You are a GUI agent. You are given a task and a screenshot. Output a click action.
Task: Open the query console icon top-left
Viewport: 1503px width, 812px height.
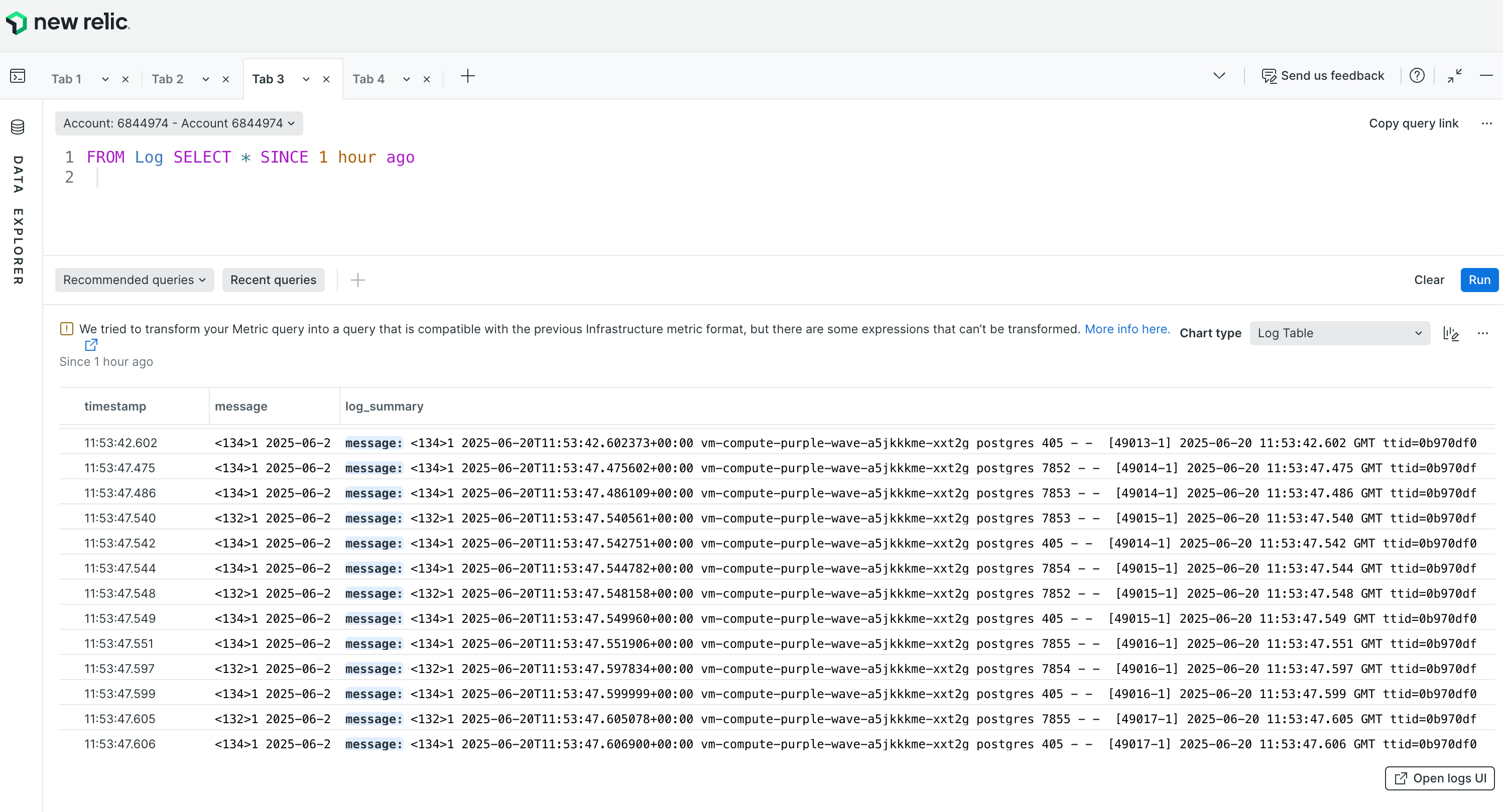click(17, 76)
